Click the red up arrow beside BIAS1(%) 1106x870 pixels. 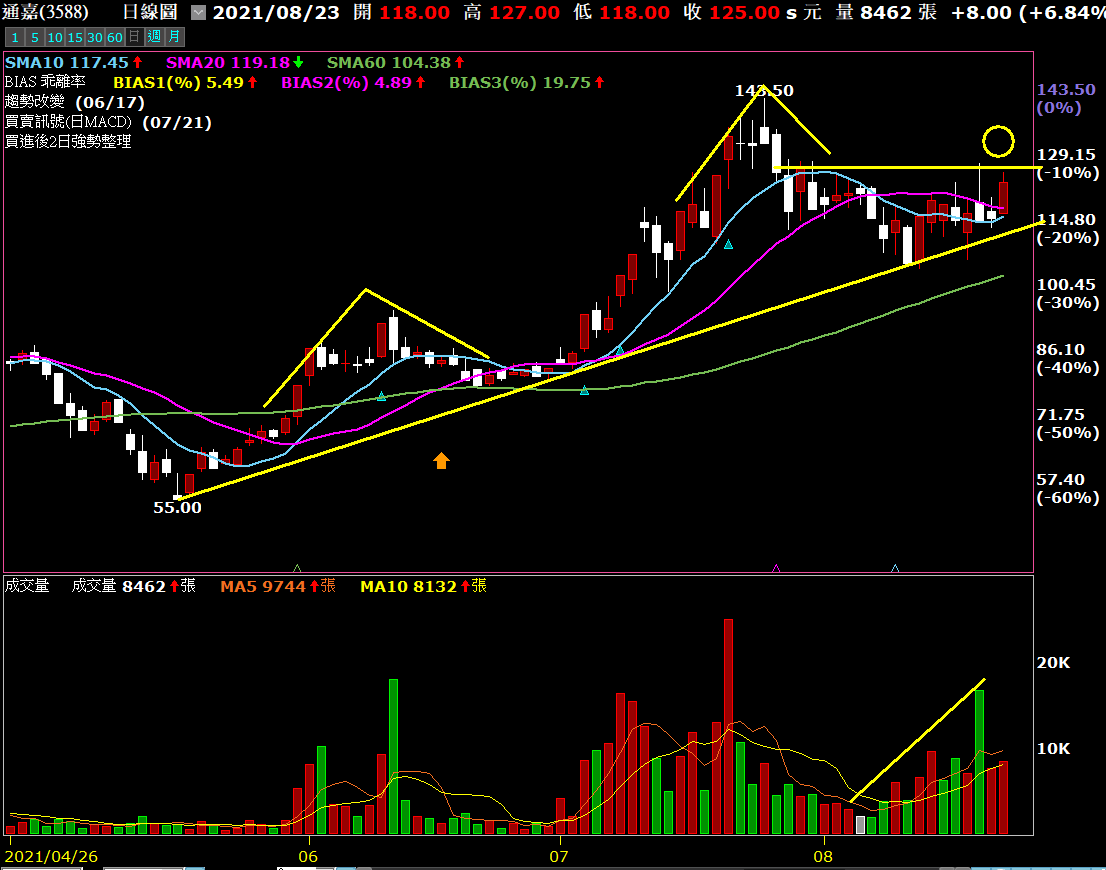click(253, 82)
